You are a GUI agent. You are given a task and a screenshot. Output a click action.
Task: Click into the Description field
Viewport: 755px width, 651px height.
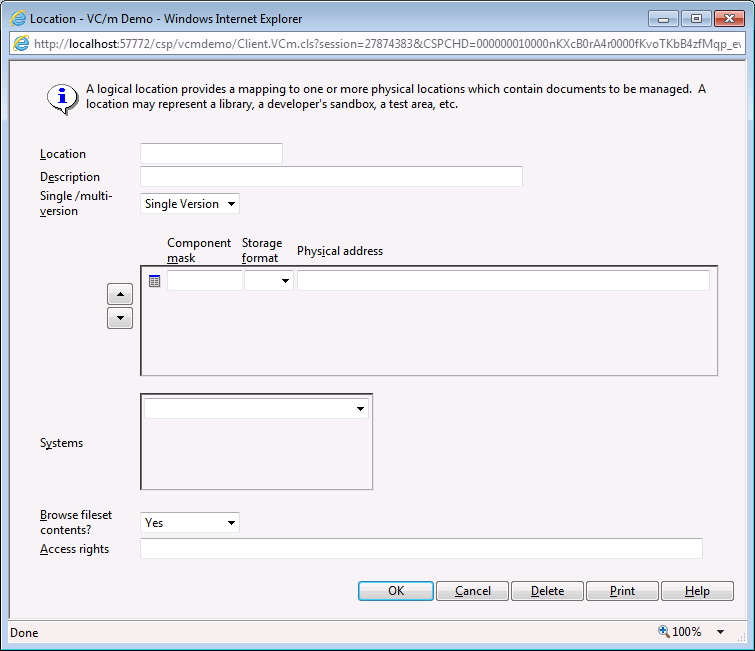331,177
